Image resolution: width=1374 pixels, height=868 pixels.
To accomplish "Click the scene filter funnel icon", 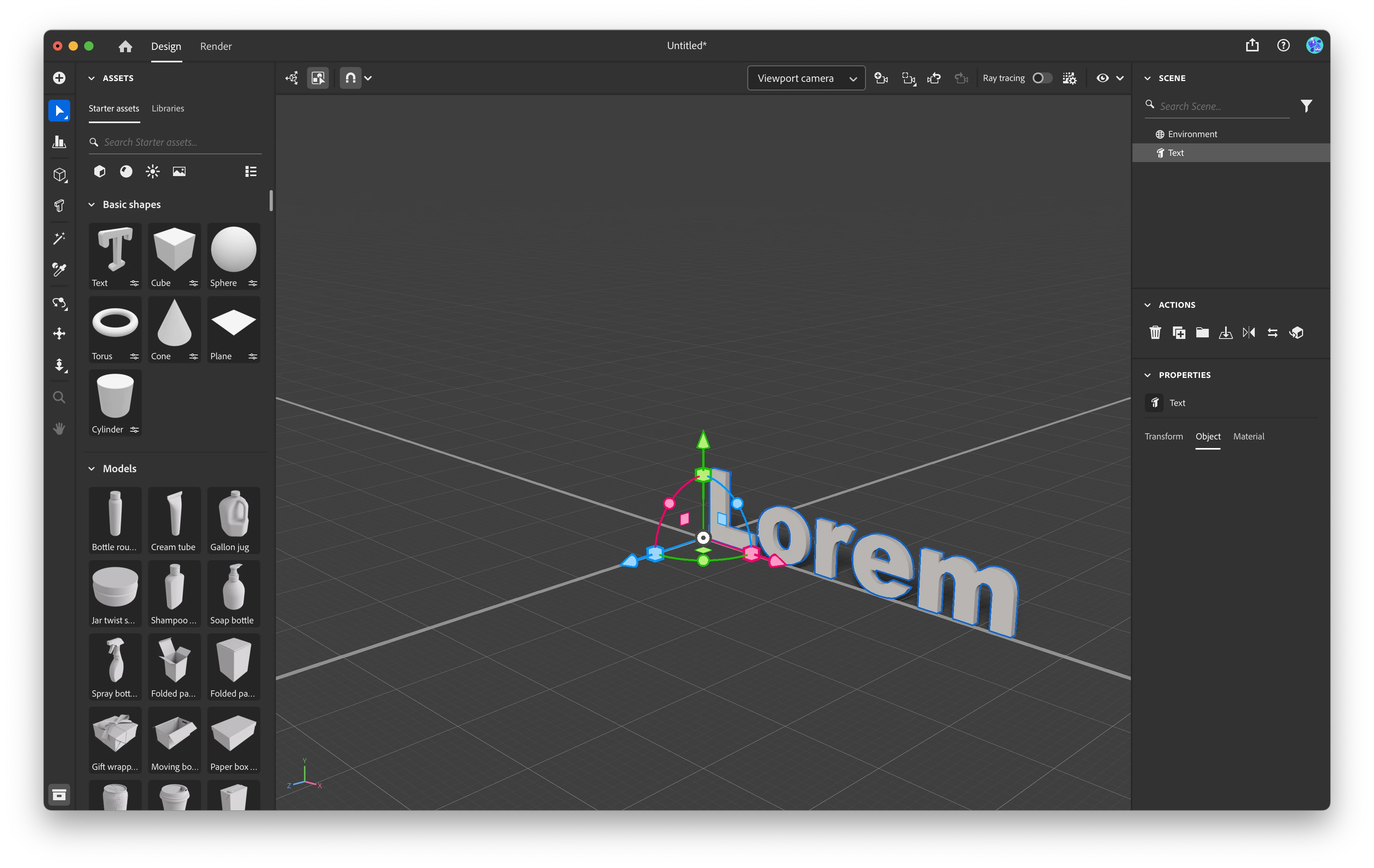I will 1306,106.
